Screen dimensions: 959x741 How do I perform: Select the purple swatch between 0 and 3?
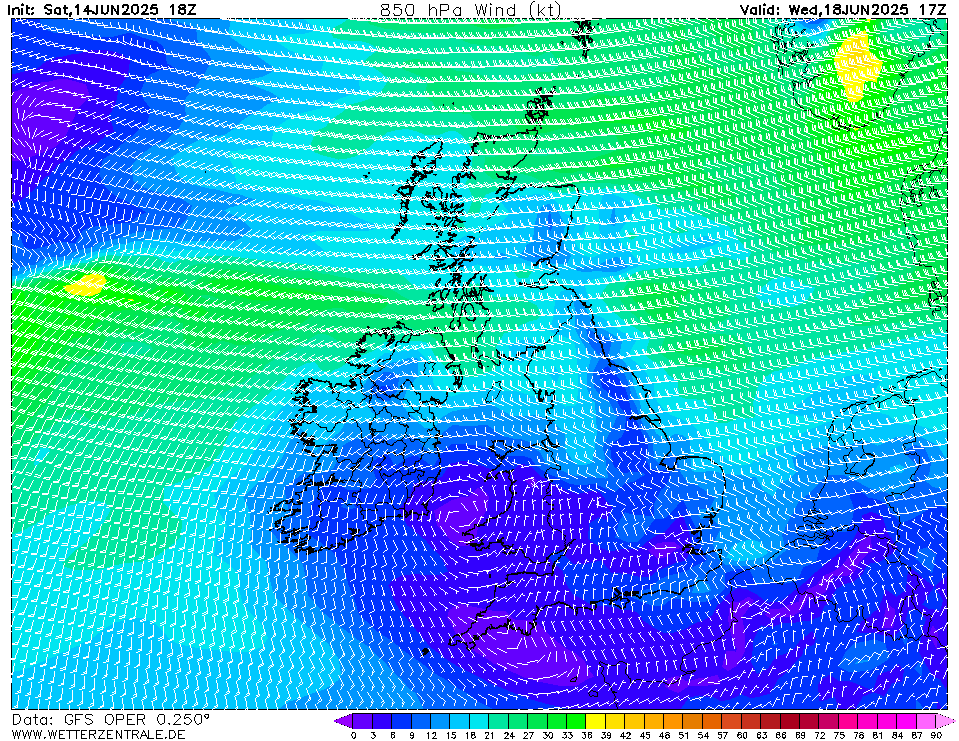tap(363, 721)
